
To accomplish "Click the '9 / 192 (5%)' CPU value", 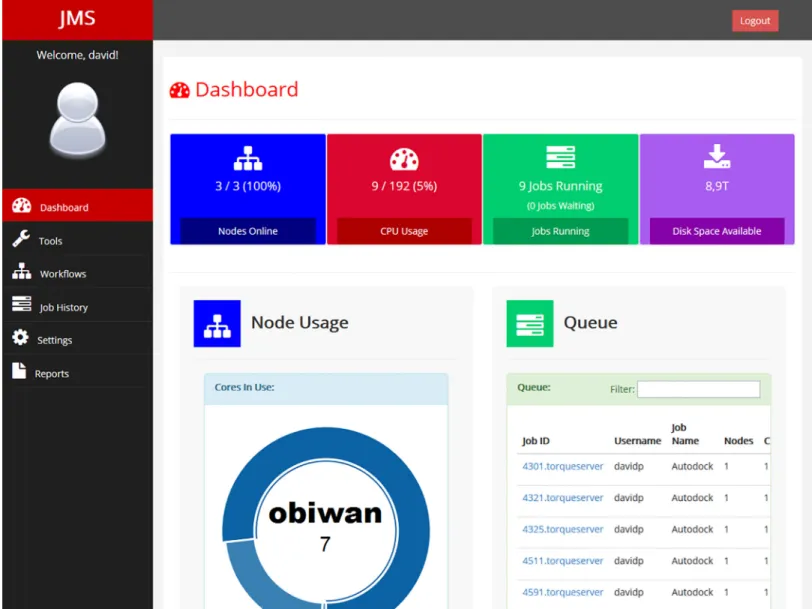I will tap(404, 186).
